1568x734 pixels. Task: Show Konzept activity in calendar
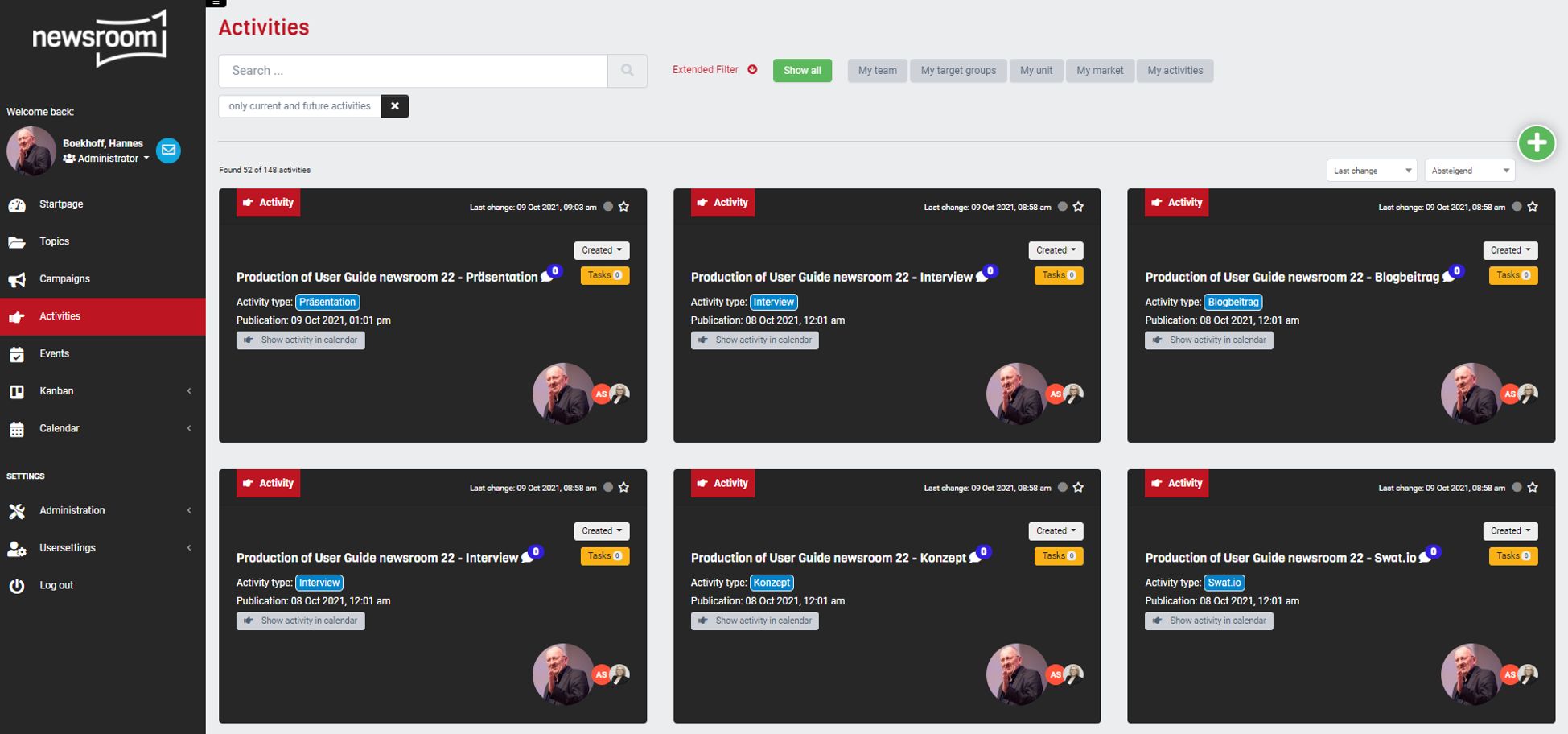tap(755, 621)
